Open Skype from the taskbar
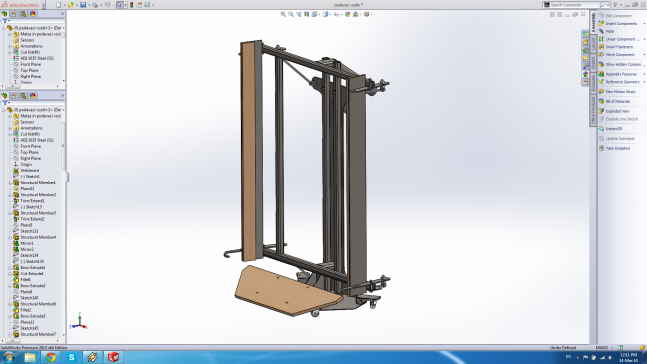This screenshot has width=647, height=364. (x=71, y=357)
